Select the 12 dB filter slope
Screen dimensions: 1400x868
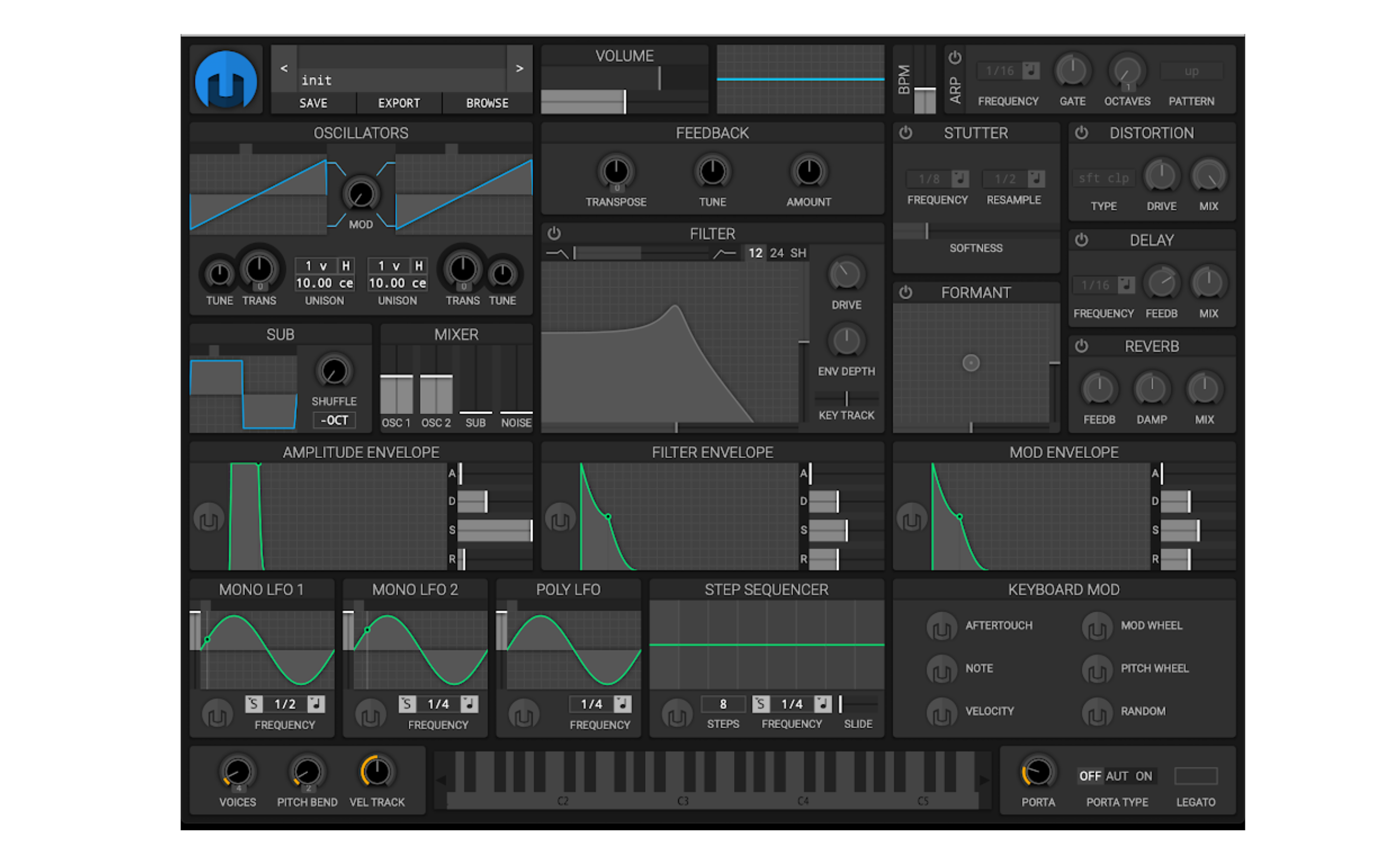[x=755, y=253]
